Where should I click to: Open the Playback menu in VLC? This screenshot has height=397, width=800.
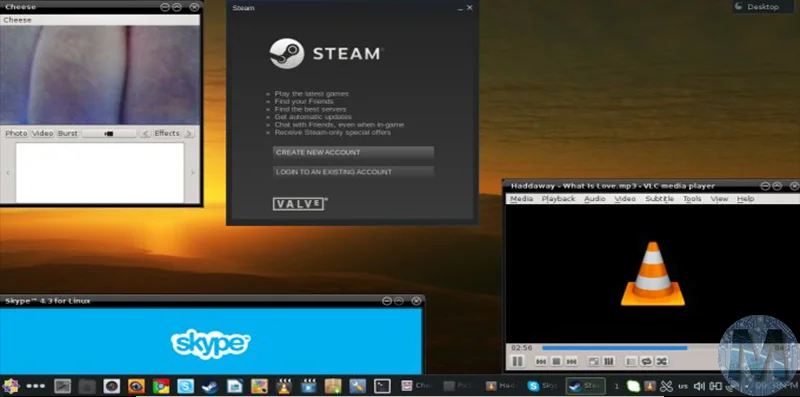[x=558, y=198]
